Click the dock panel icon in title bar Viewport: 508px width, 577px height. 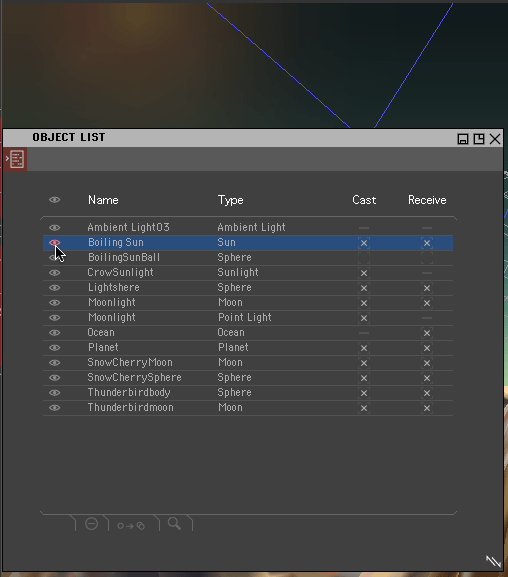(463, 139)
